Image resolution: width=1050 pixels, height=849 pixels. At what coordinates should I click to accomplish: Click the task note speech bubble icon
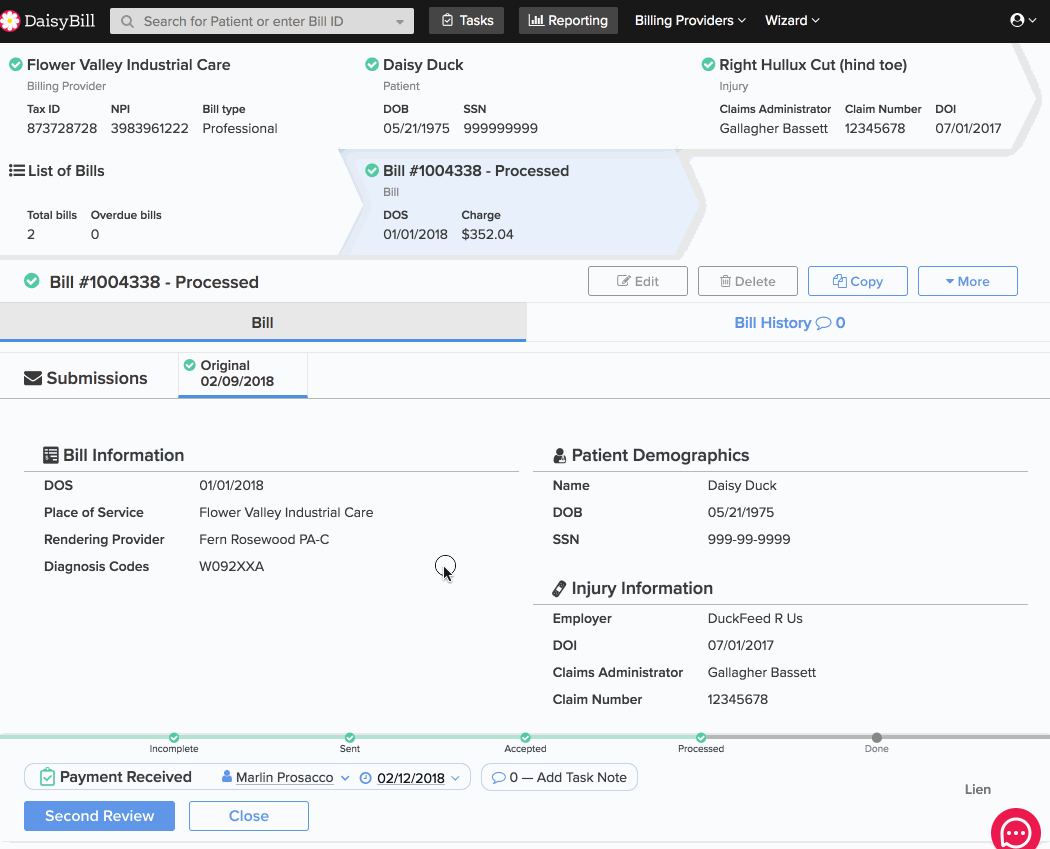[x=498, y=778]
